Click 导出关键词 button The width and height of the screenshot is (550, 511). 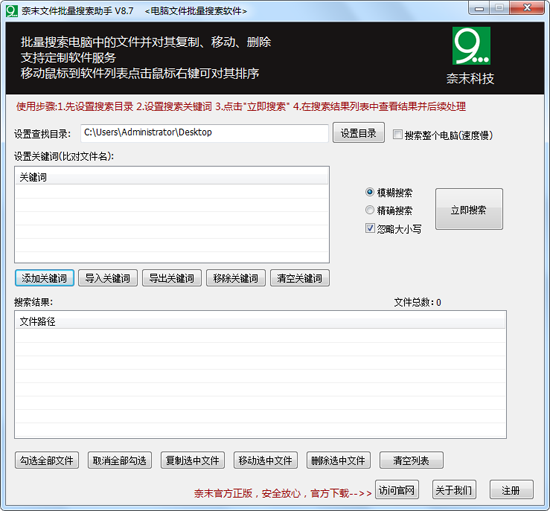coord(172,278)
